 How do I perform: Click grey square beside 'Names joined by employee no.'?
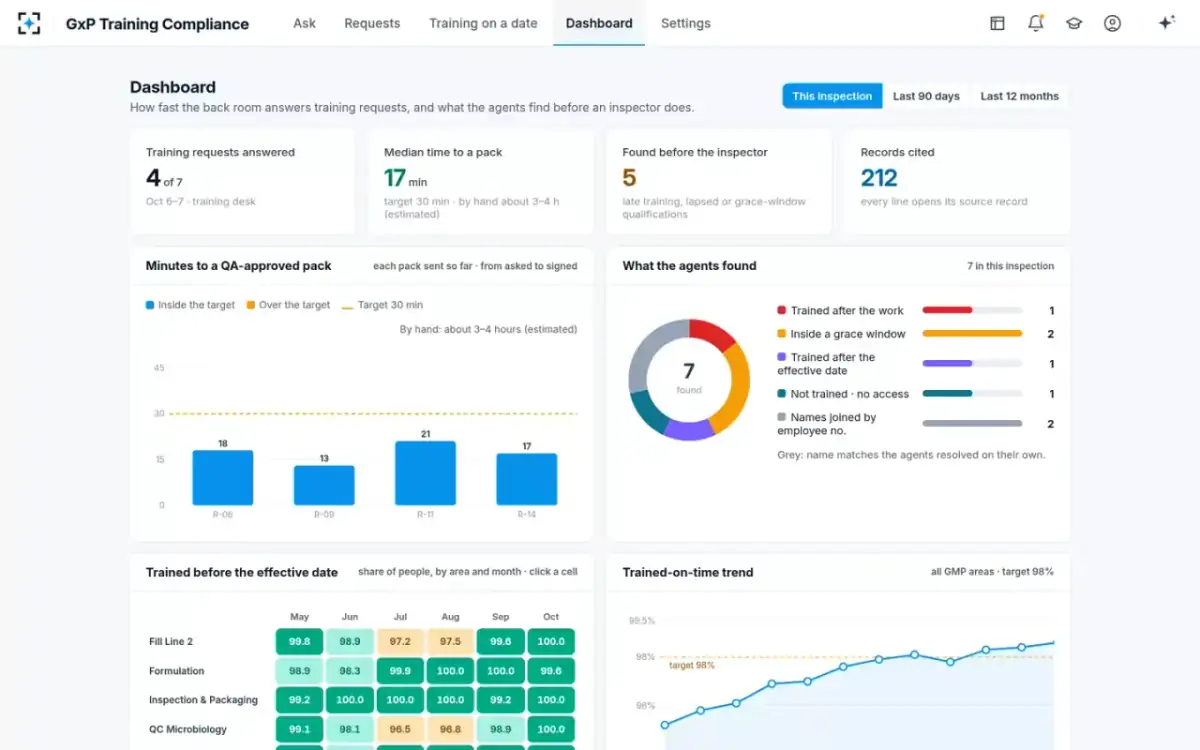pyautogui.click(x=781, y=417)
